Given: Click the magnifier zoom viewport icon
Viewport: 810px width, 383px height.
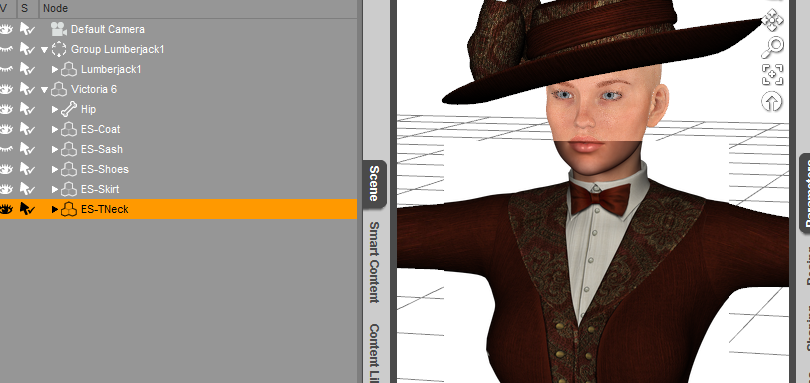Looking at the screenshot, I should (x=772, y=48).
